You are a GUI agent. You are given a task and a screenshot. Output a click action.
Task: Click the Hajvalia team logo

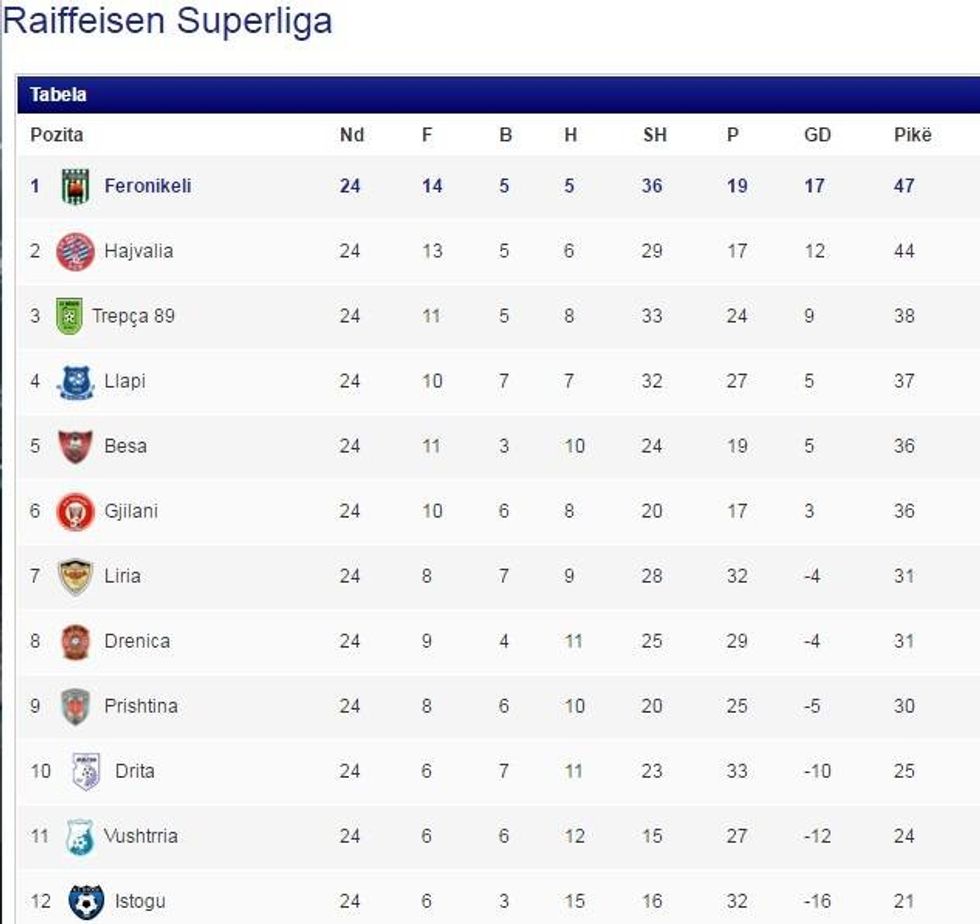pyautogui.click(x=75, y=251)
